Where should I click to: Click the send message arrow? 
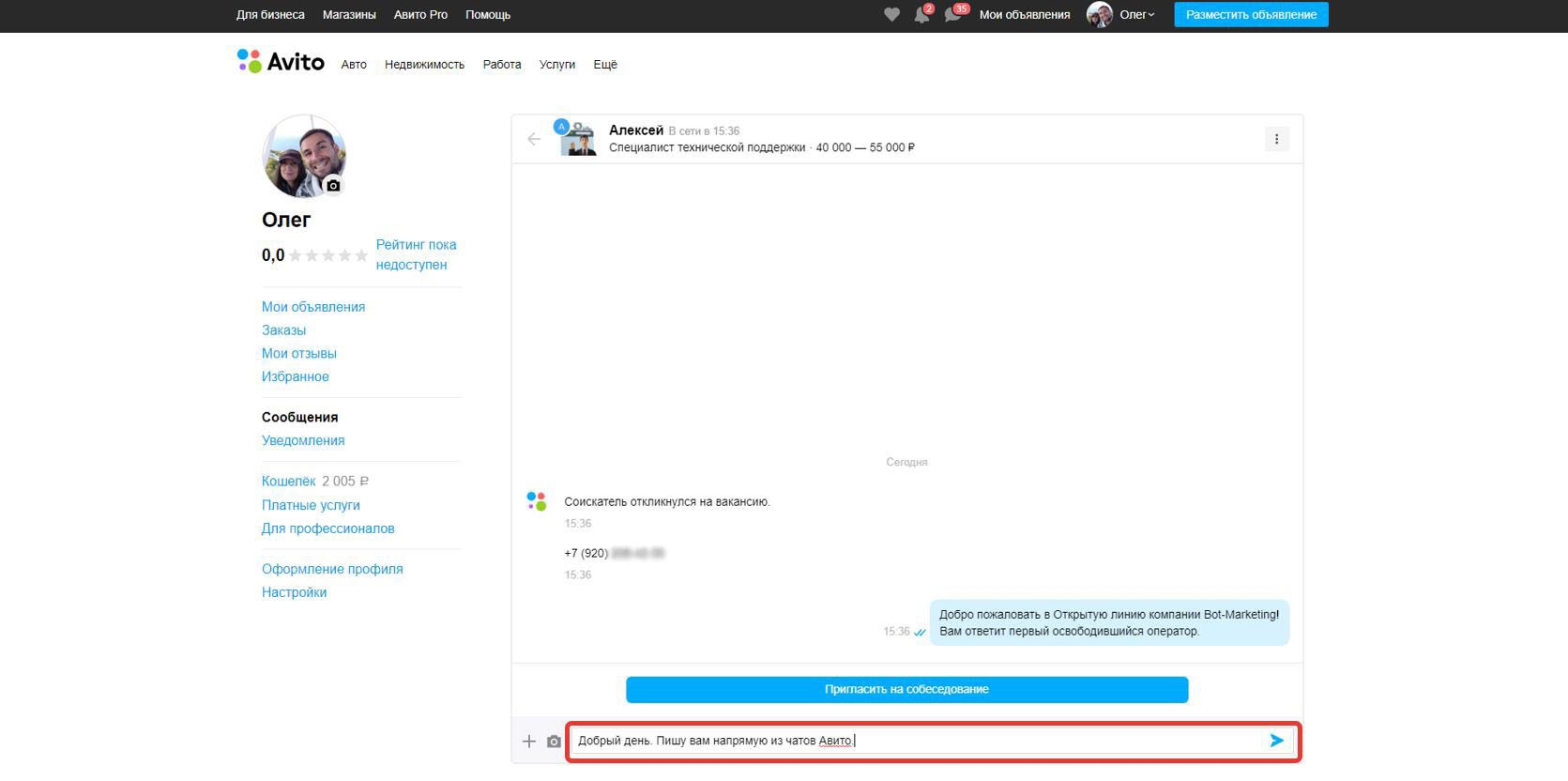(1276, 741)
